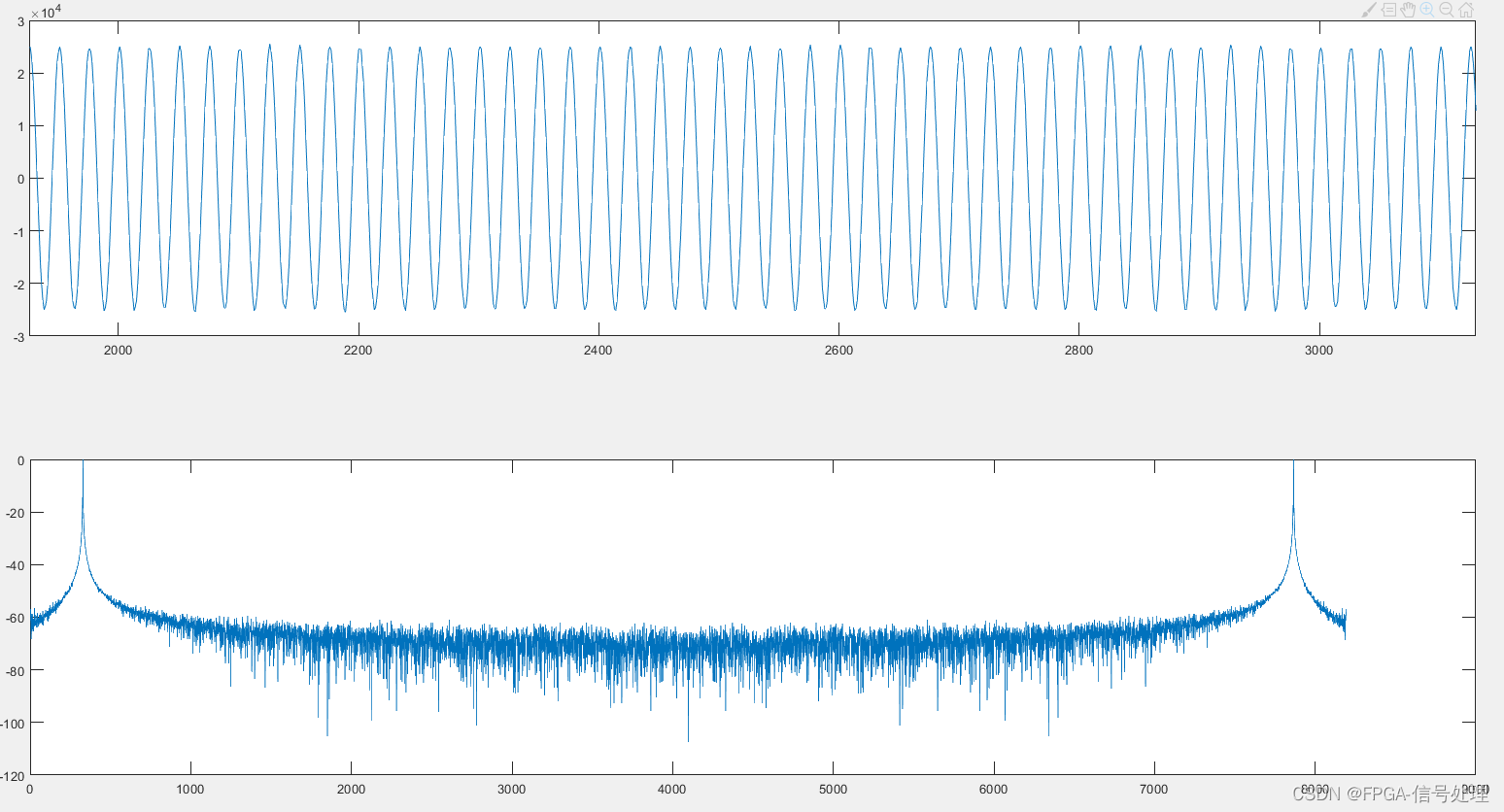
Task: Click the 2800 tick label on upper plot
Action: pyautogui.click(x=1078, y=351)
